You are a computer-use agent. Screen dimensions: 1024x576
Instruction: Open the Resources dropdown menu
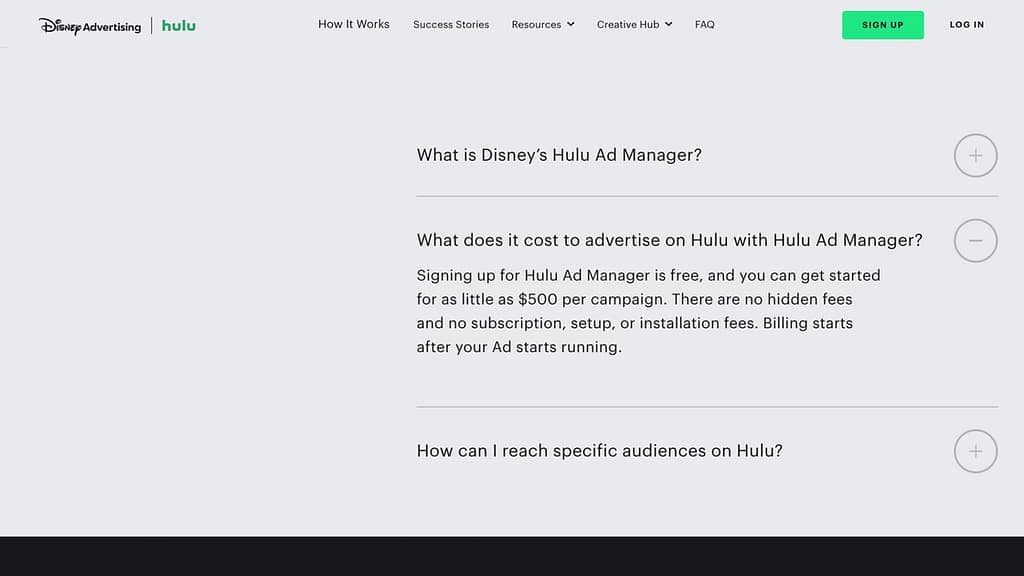pos(543,25)
